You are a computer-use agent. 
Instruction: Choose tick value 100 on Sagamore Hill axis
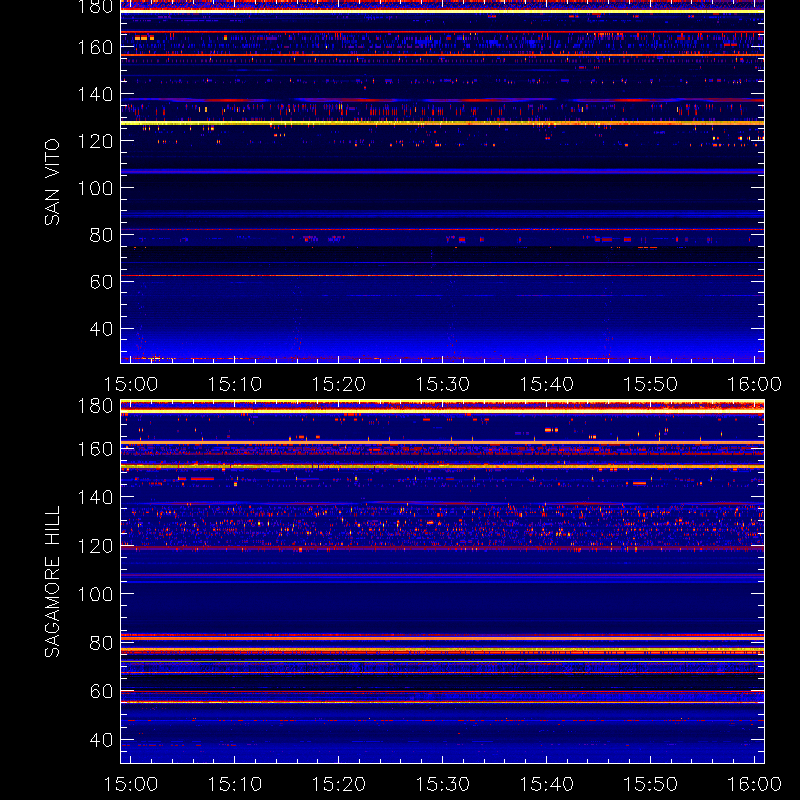point(95,594)
